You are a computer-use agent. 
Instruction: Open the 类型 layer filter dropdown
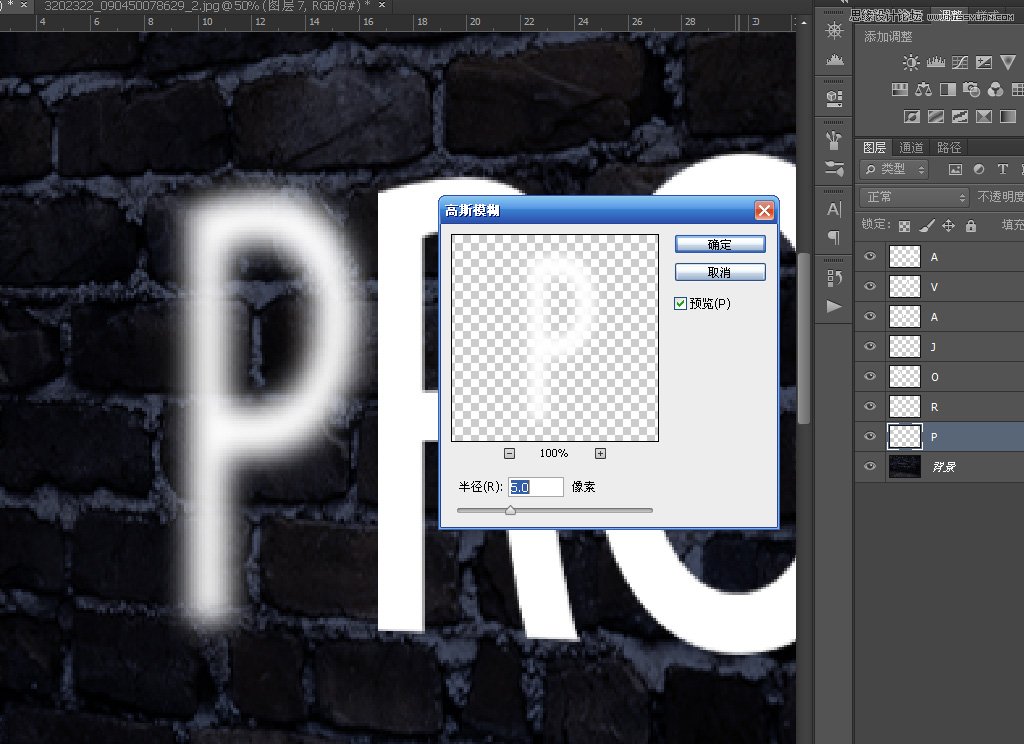(x=893, y=169)
